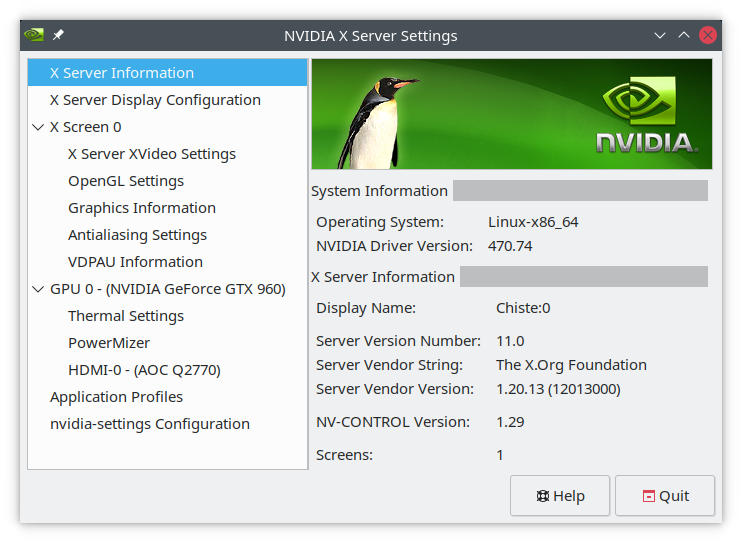Click the NV-CONTROL Version label
Viewport: 742px width, 543px height.
click(x=393, y=422)
